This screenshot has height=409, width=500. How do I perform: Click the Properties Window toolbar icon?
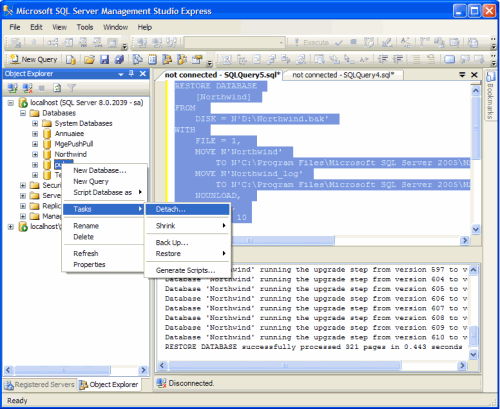(x=197, y=59)
